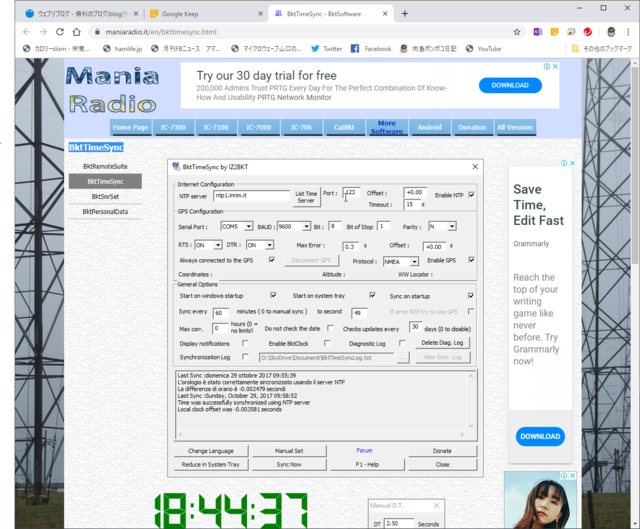Open the user profile avatar

click(x=611, y=32)
